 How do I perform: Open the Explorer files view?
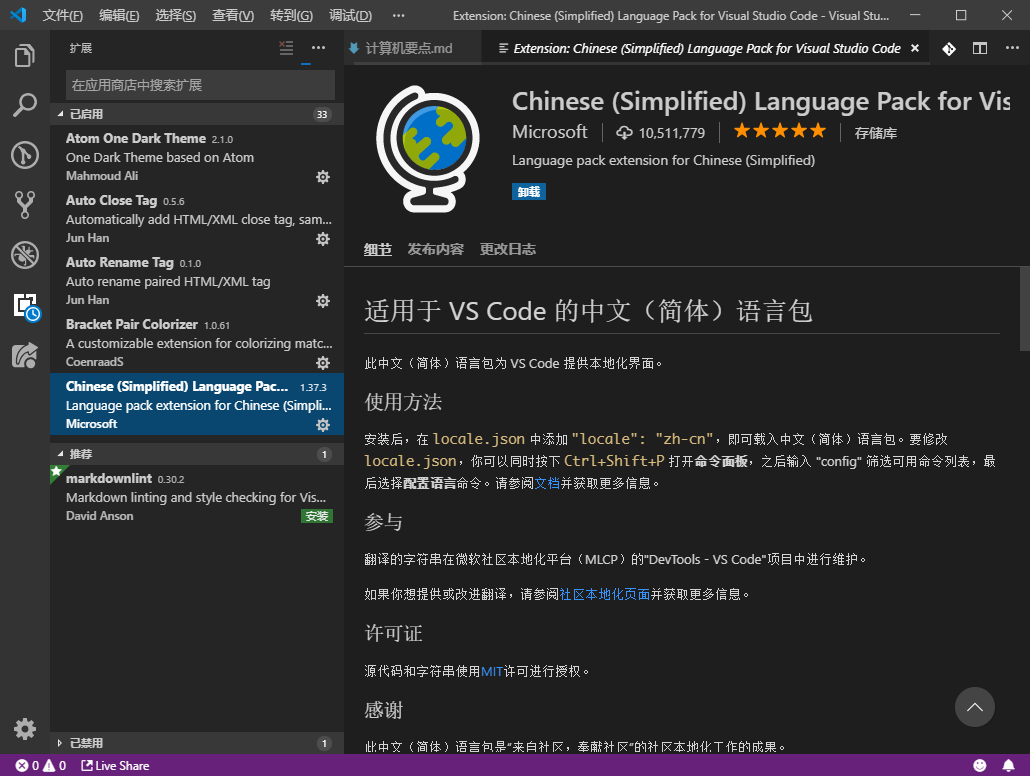tap(25, 55)
